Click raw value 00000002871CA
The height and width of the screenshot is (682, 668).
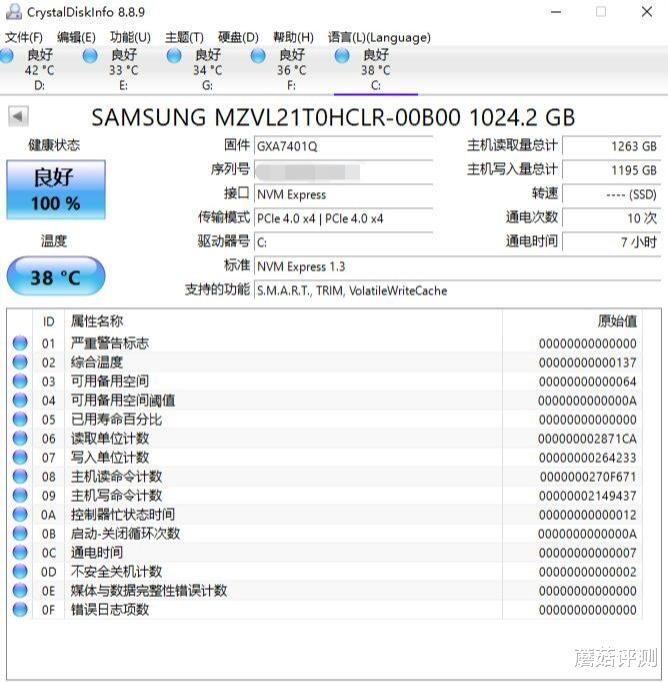click(x=588, y=438)
